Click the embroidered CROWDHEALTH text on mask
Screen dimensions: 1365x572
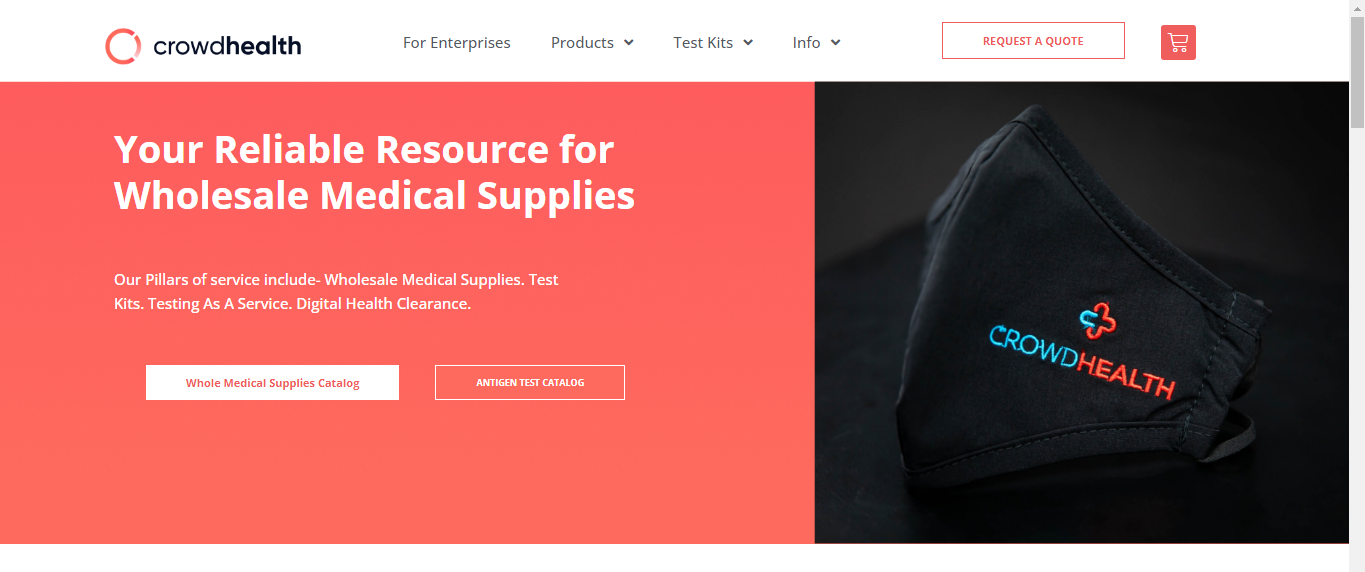(x=1082, y=362)
